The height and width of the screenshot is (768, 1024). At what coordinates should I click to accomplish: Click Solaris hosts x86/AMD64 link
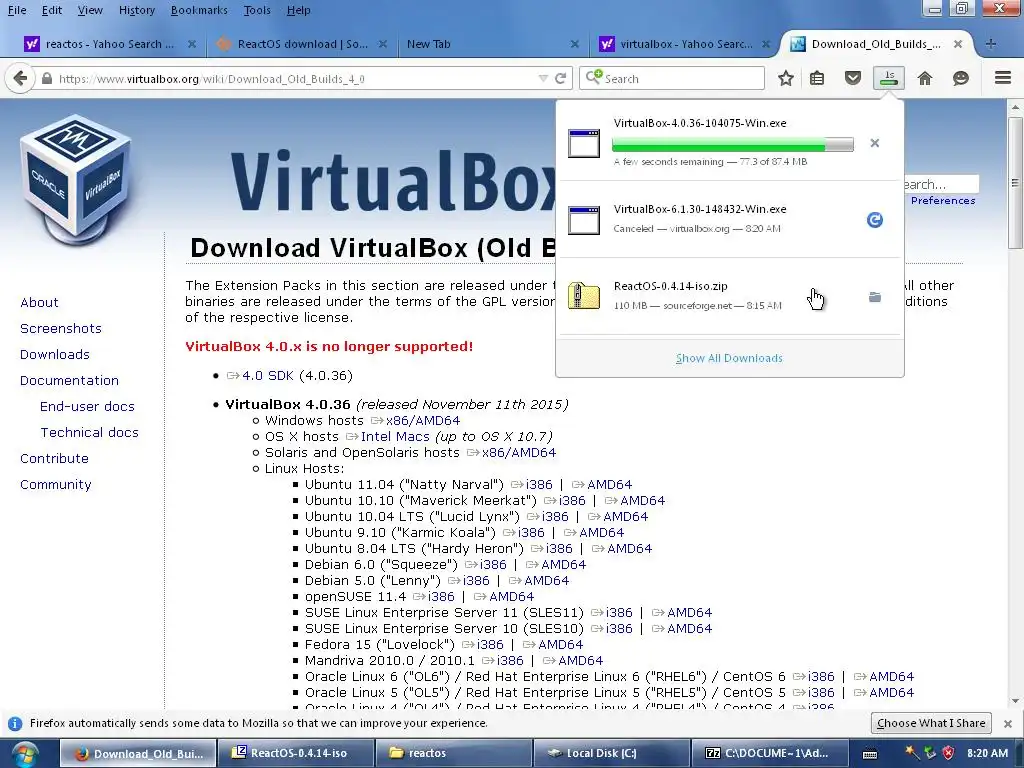coord(519,453)
